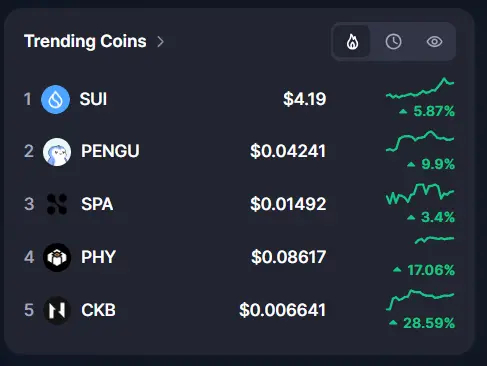Screen dimensions: 487x366
Task: Click the CKB coin logo
Action: (x=57, y=310)
